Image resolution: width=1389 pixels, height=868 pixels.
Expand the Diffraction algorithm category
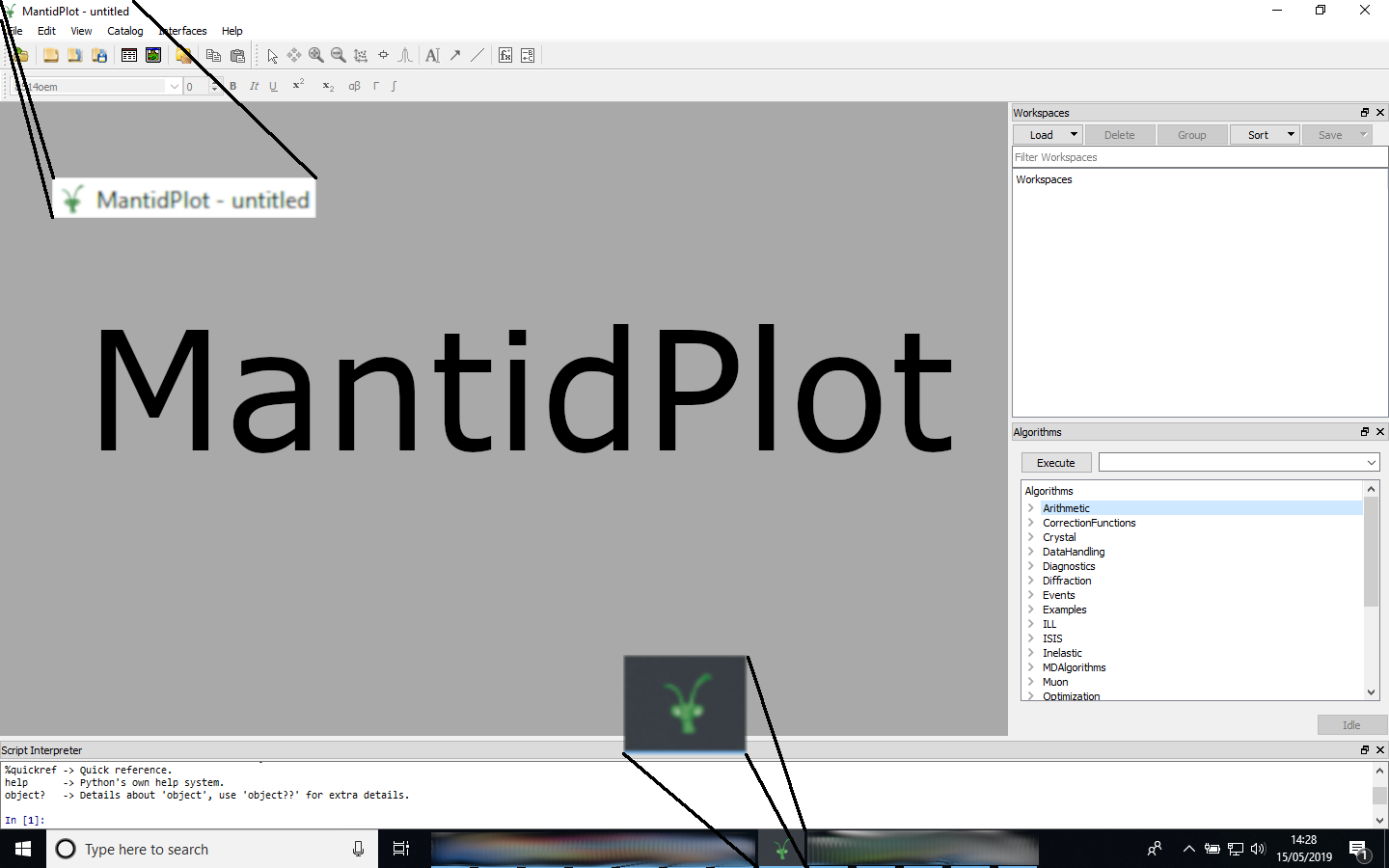pos(1030,581)
